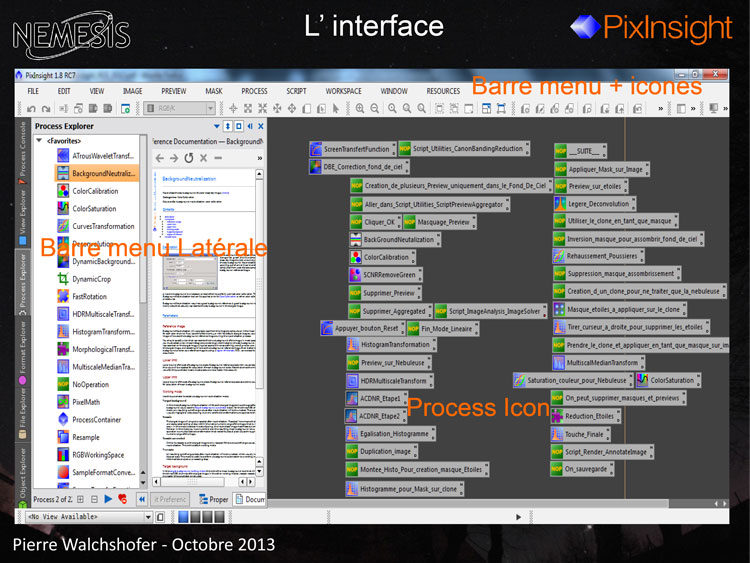Select MorphologicalTransformation process
The image size is (750, 563).
click(x=96, y=349)
